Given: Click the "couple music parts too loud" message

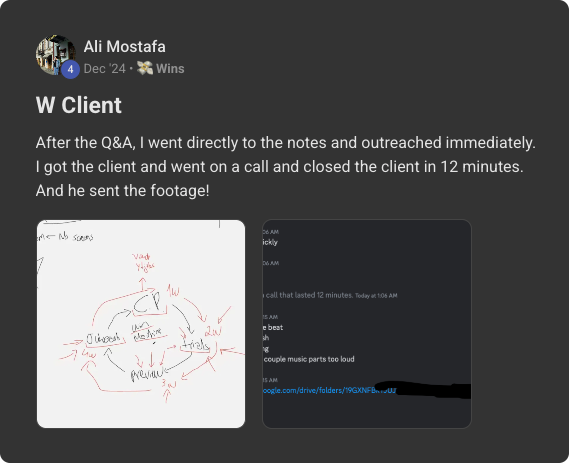Looking at the screenshot, I should coord(309,359).
